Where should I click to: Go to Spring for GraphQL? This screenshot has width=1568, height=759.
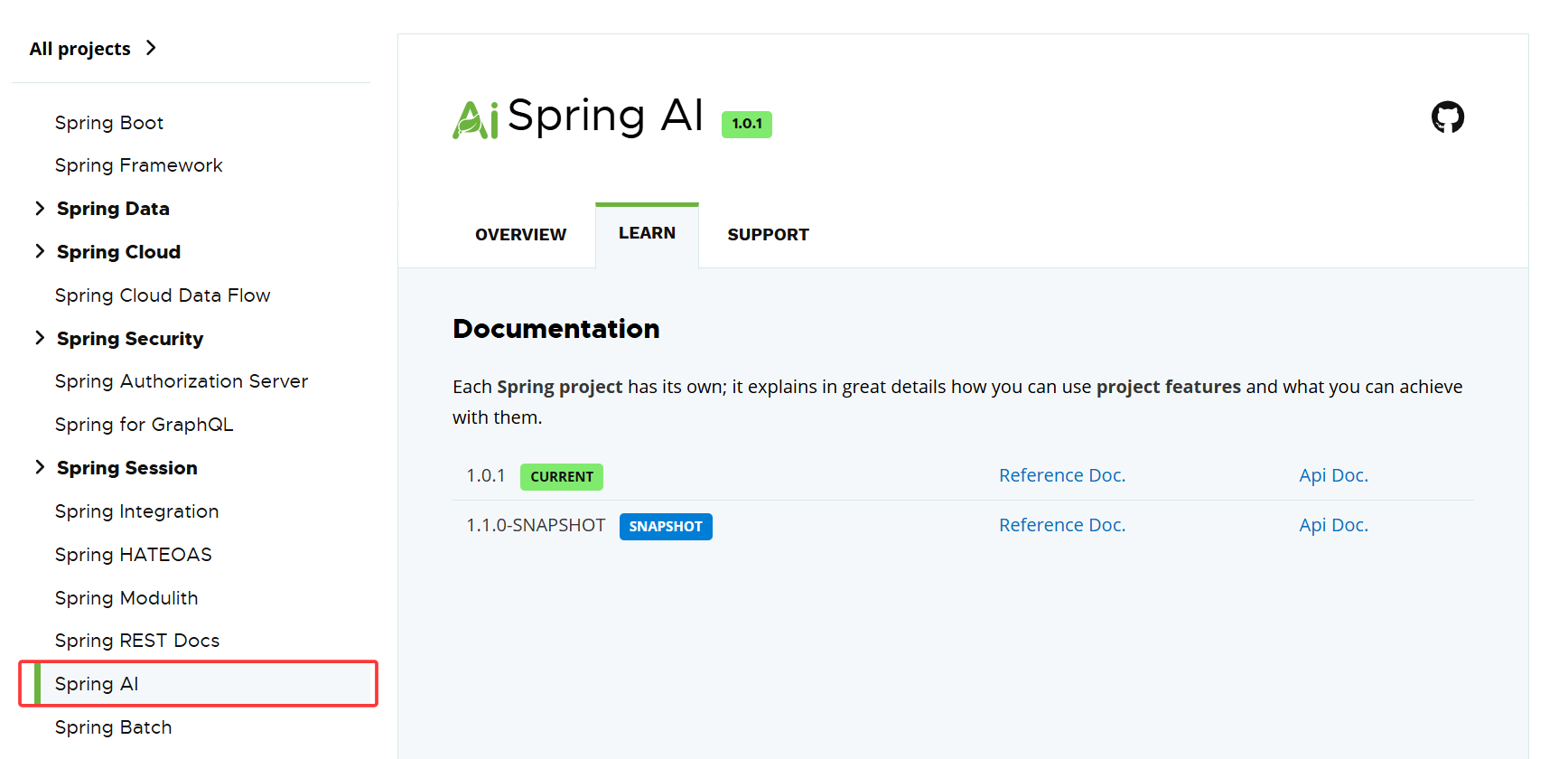[145, 425]
